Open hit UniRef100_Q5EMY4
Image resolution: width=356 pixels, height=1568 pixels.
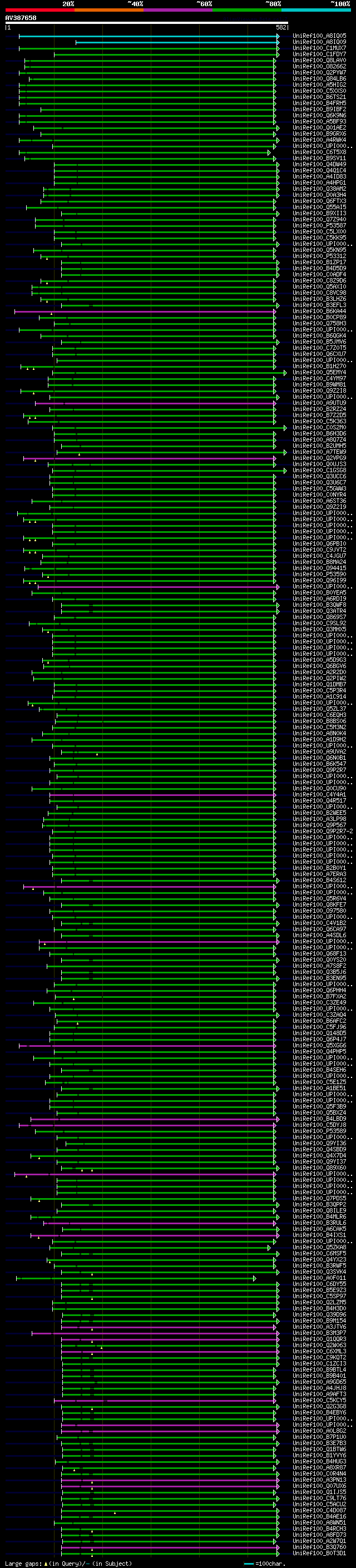(x=319, y=373)
